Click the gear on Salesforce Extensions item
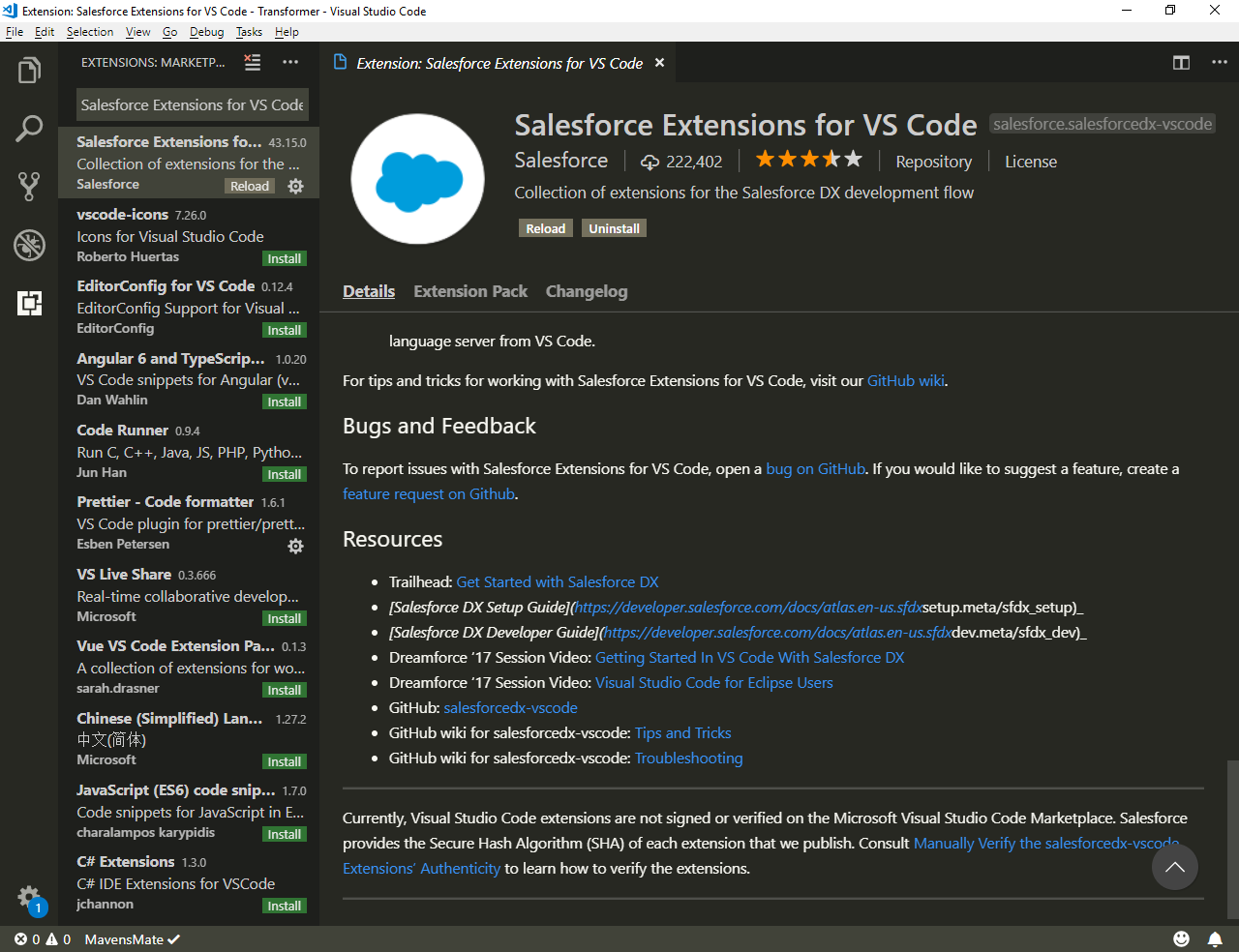 tap(296, 186)
